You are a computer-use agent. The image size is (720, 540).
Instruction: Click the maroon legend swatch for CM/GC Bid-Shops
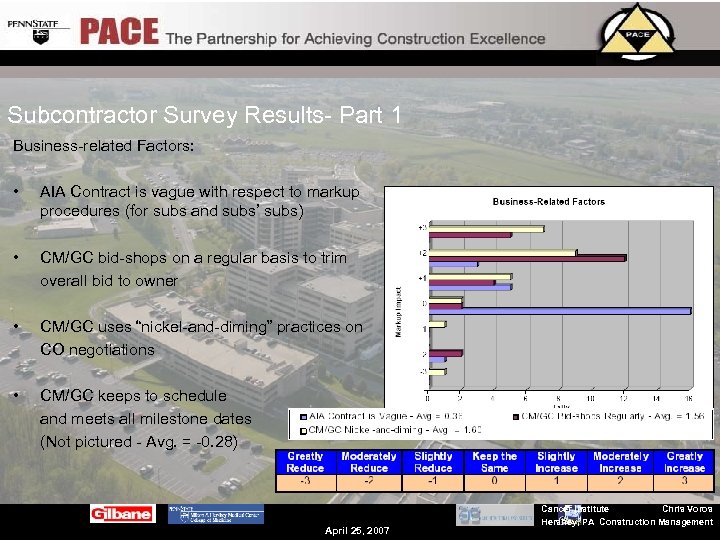516,417
